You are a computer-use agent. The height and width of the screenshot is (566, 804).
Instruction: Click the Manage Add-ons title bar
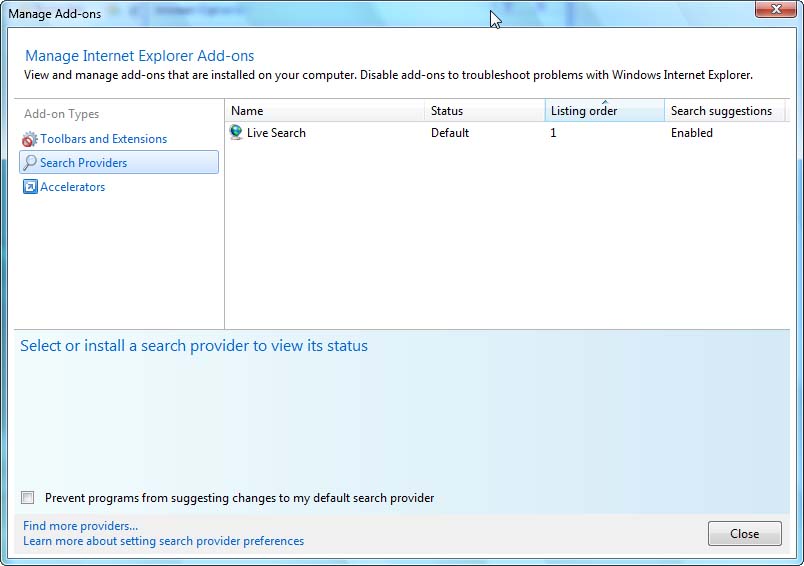click(300, 14)
